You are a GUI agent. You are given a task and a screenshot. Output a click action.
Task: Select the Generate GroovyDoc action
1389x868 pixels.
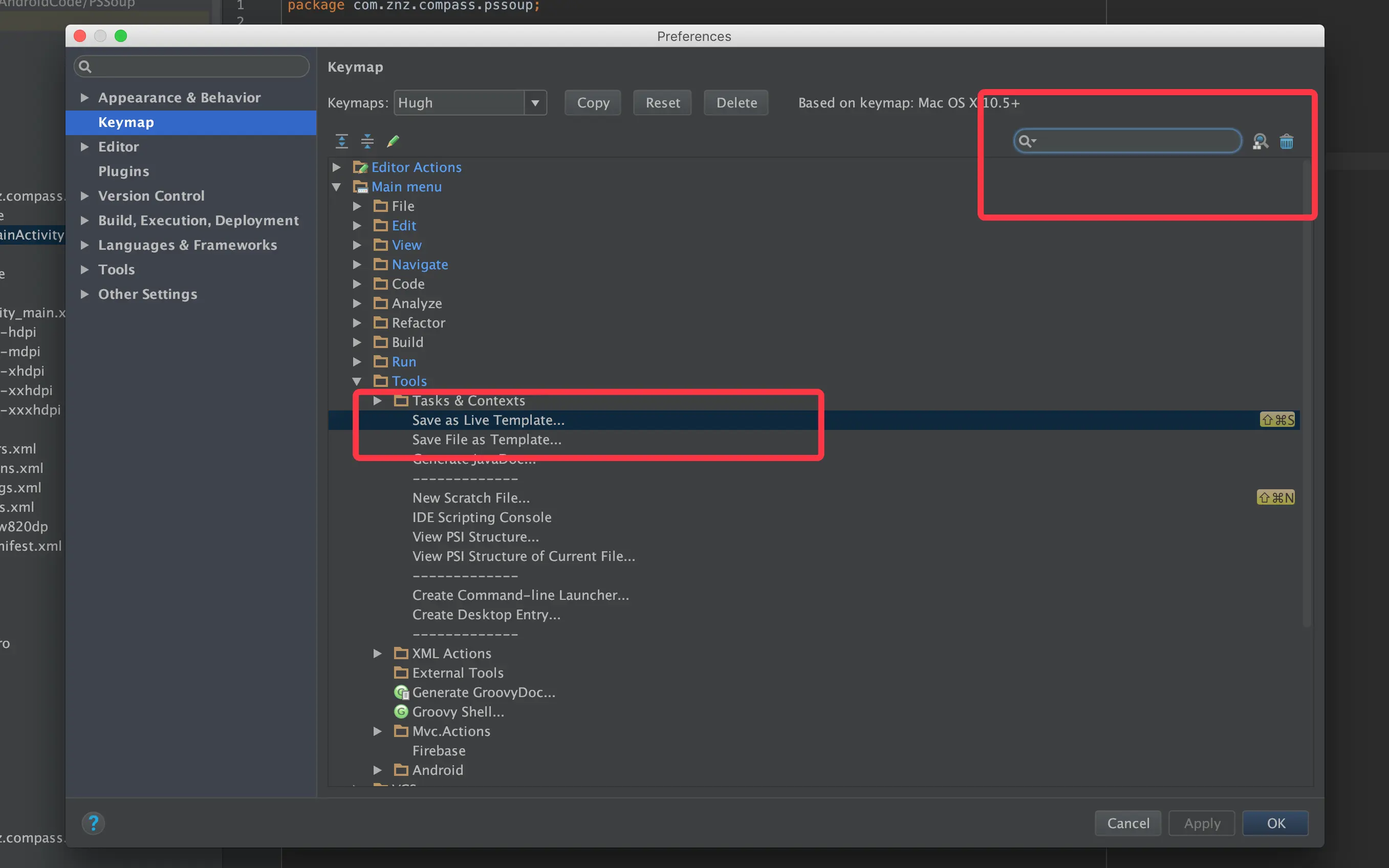pyautogui.click(x=483, y=692)
